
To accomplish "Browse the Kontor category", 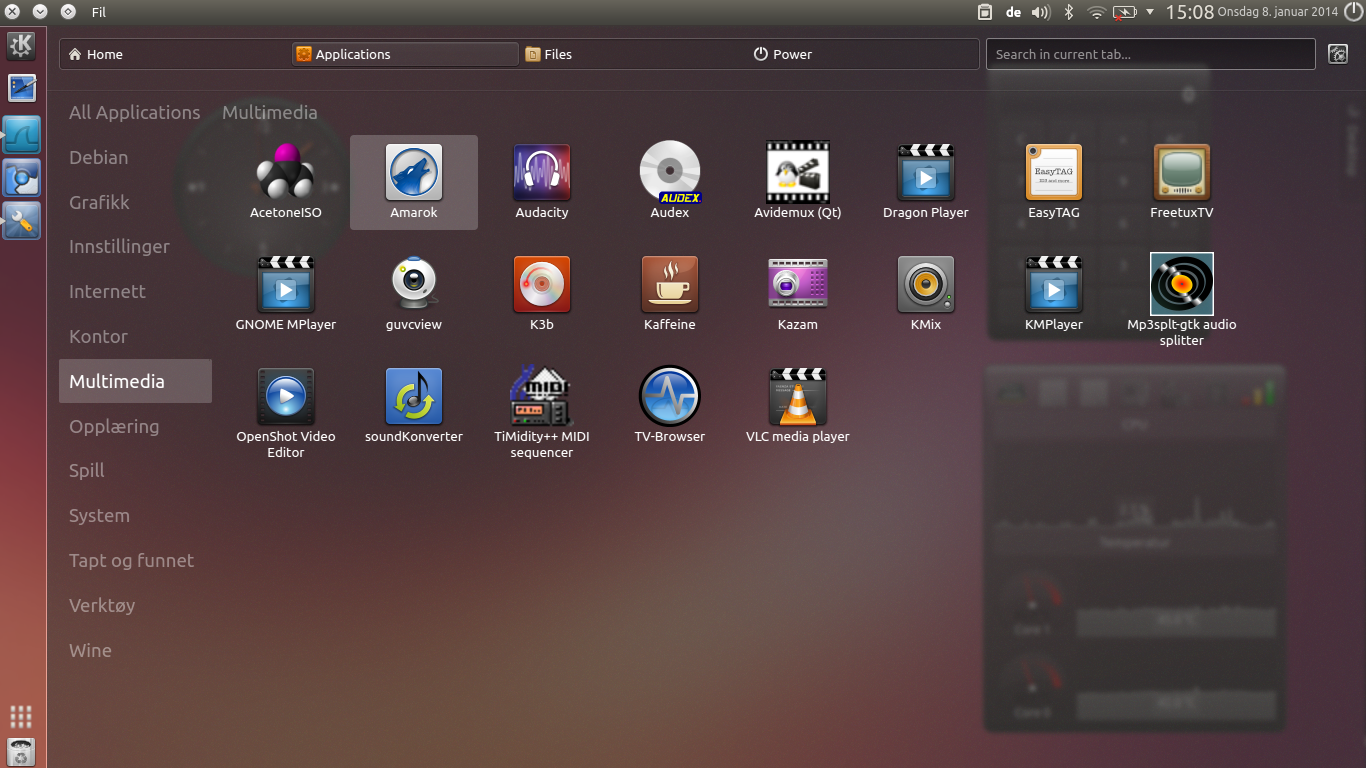I will 135,337.
